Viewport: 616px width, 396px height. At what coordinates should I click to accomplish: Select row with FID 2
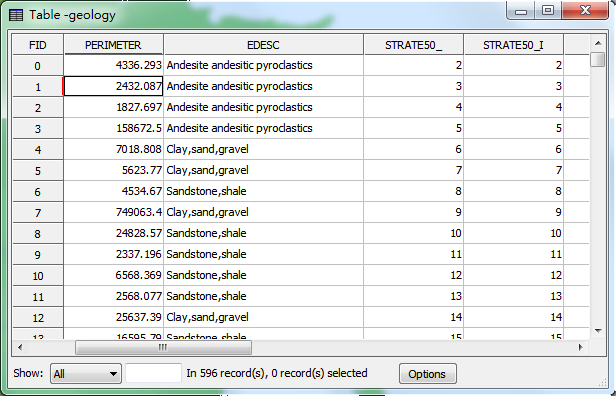(x=38, y=107)
